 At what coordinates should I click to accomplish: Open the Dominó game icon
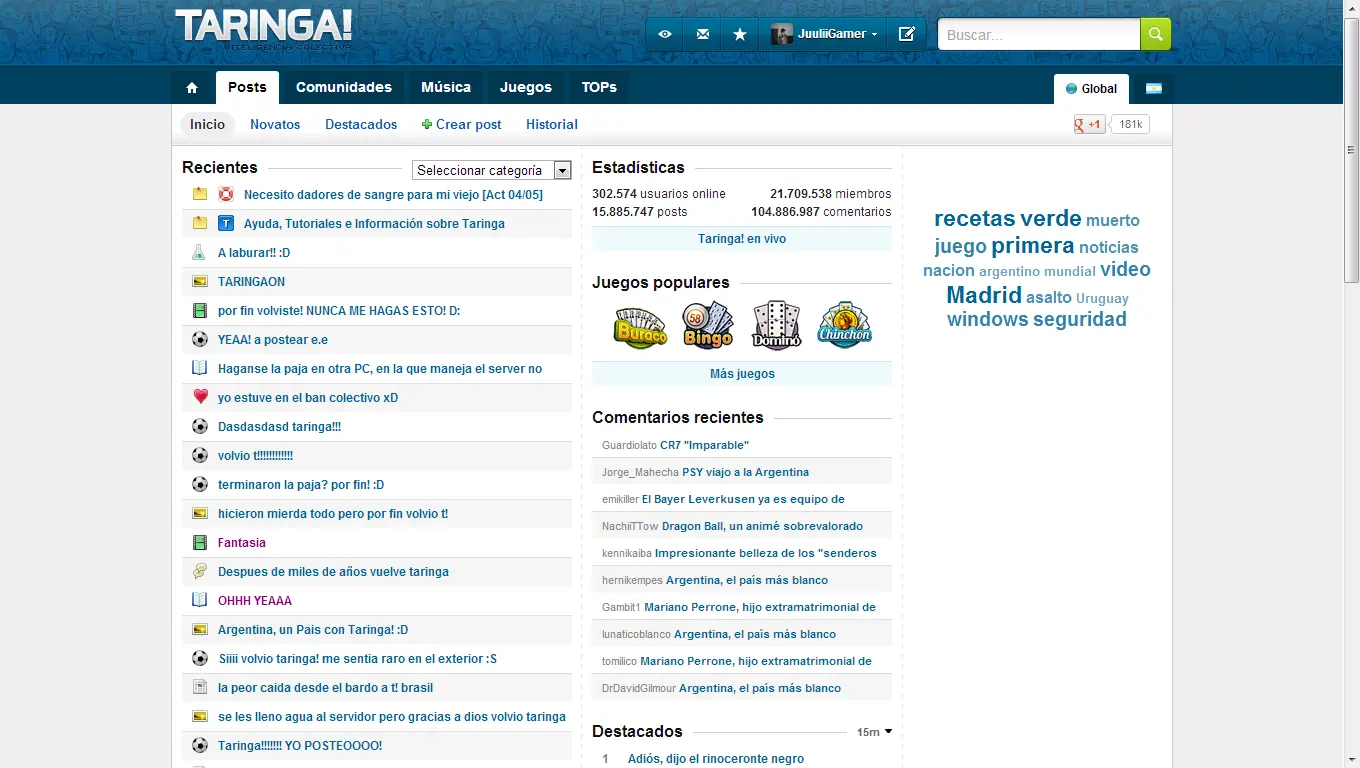click(777, 325)
